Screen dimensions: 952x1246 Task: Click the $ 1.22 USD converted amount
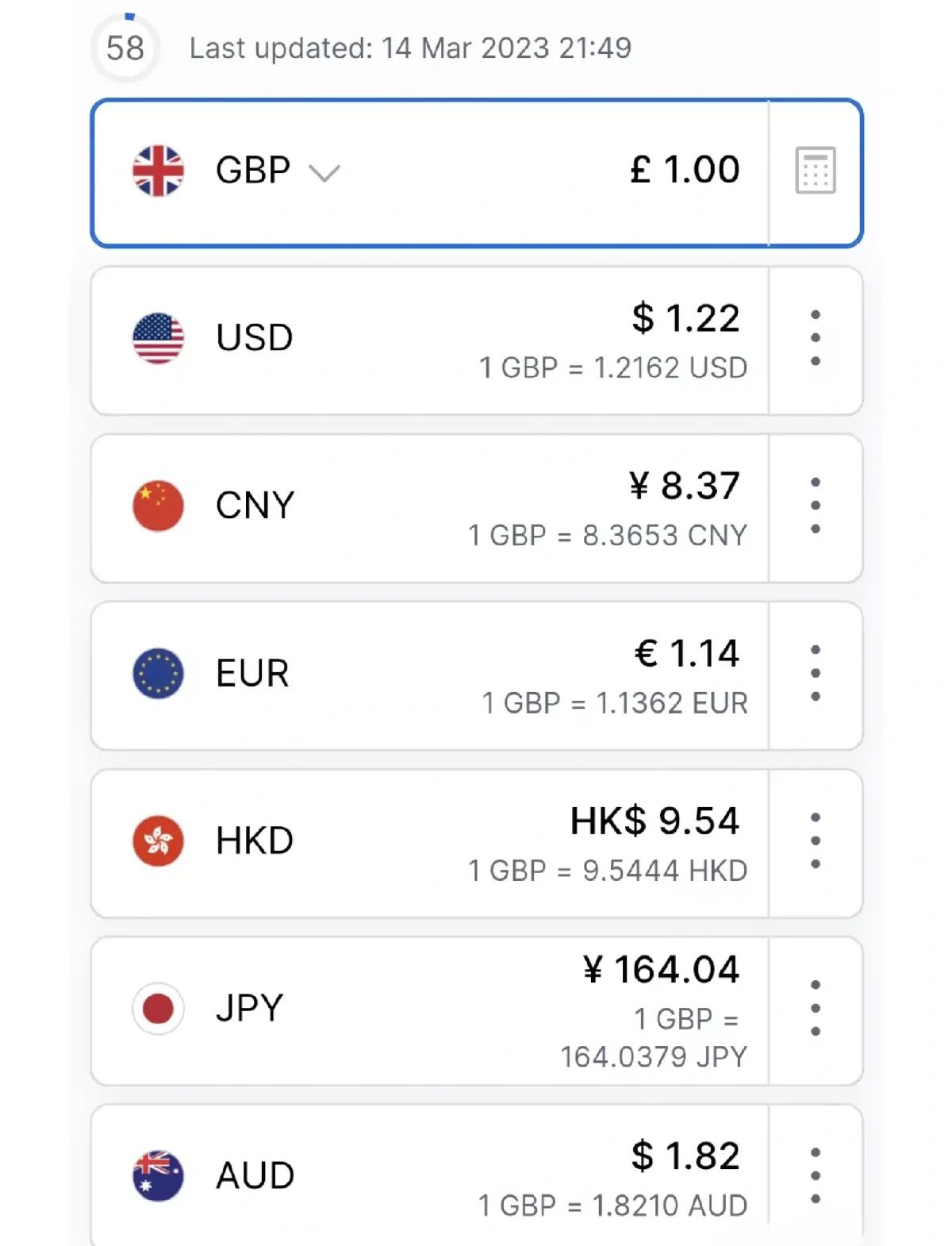coord(685,318)
